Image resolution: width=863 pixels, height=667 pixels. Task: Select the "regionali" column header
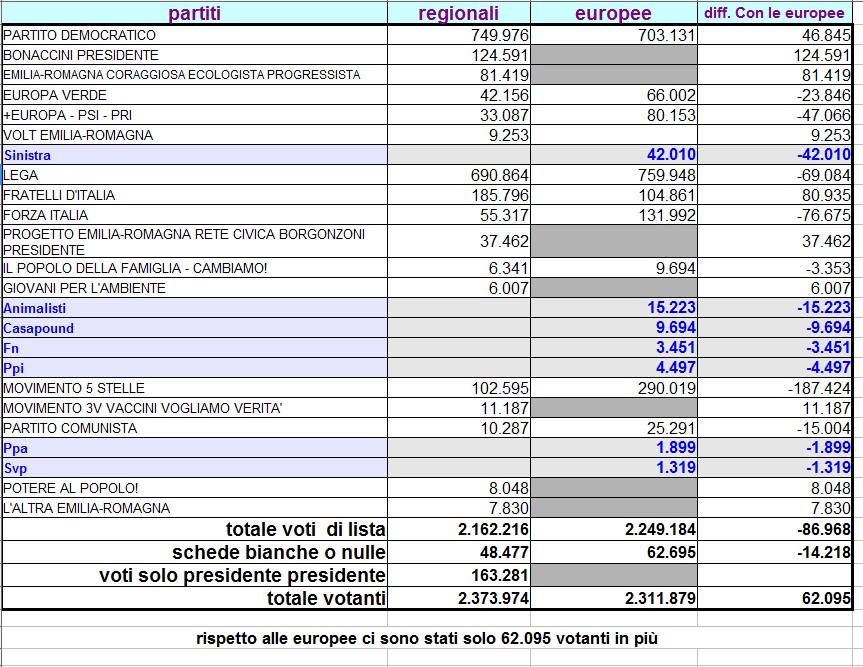pos(458,13)
